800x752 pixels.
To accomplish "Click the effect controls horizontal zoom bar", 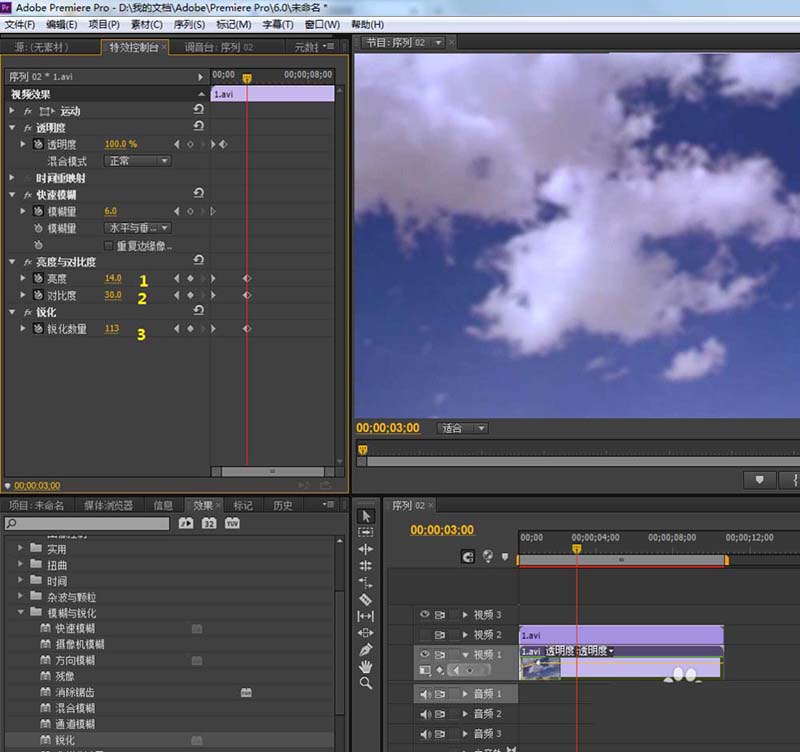I will click(x=272, y=471).
